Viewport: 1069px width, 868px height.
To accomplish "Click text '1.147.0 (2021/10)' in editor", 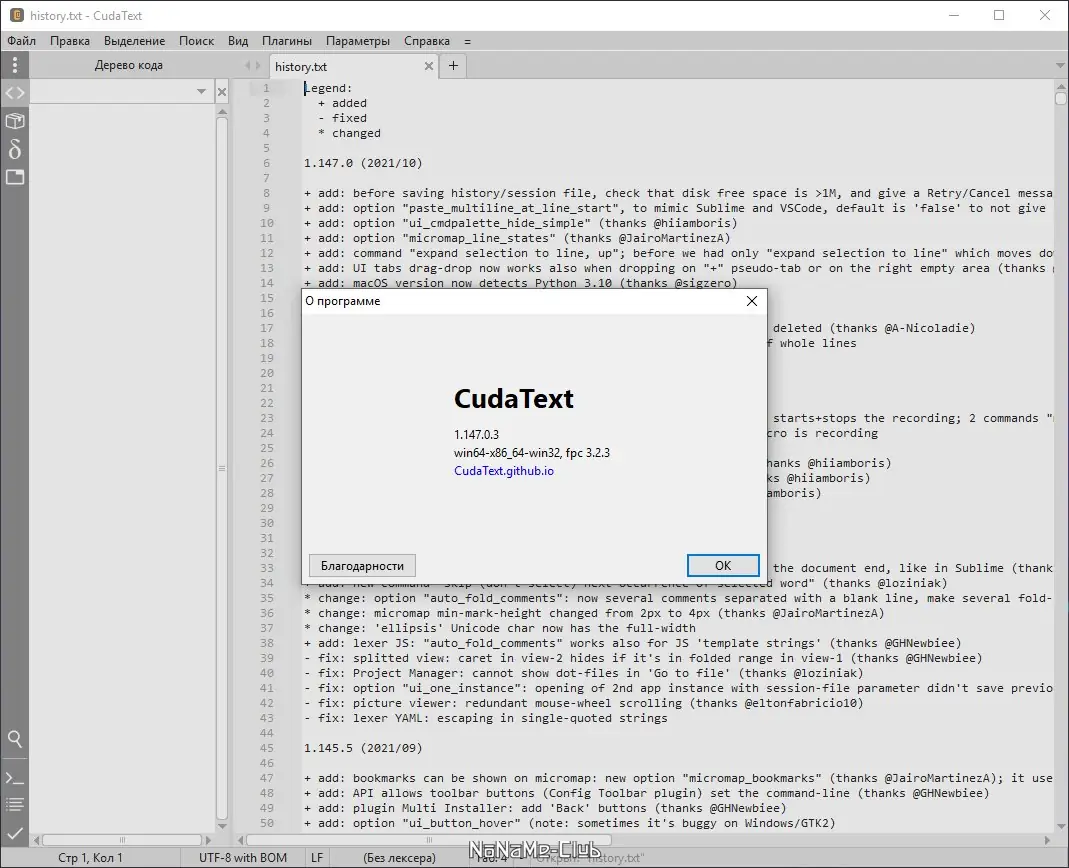I will point(363,164).
